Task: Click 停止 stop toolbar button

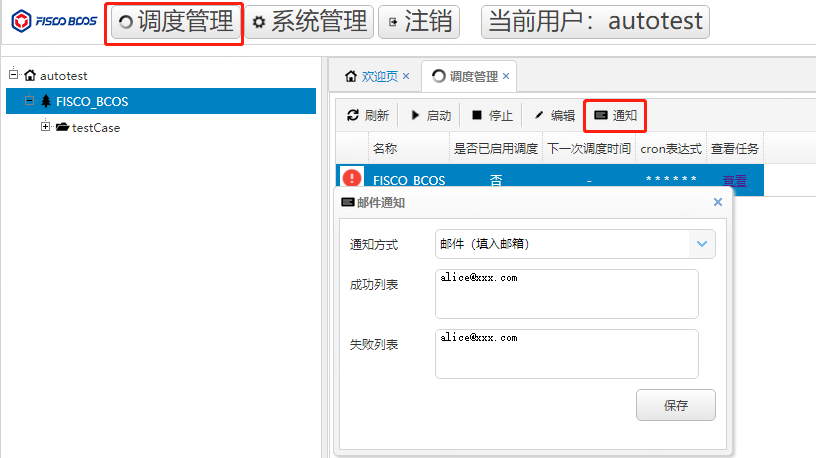Action: pos(492,115)
